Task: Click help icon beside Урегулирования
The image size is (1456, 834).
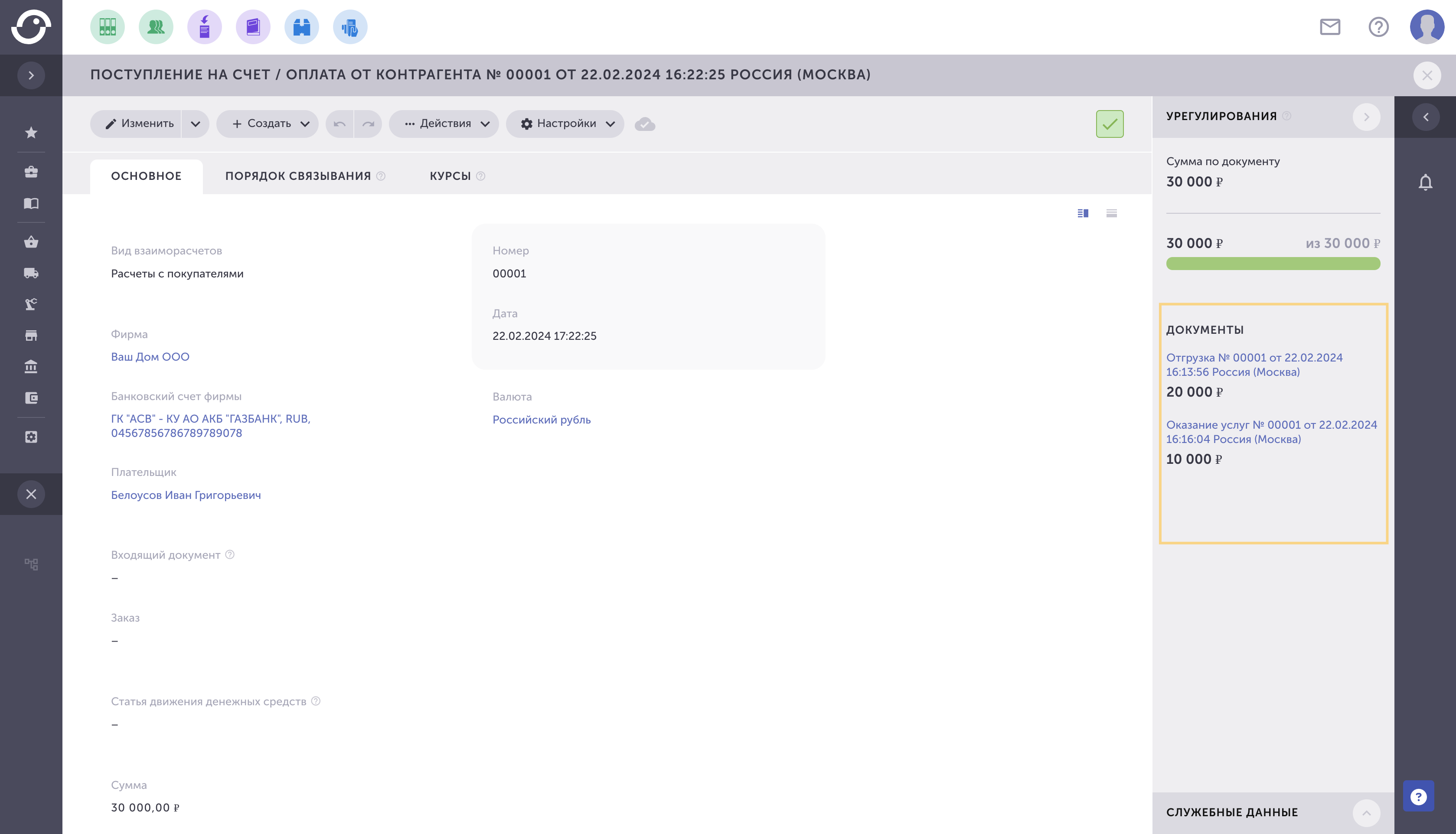Action: (1286, 116)
